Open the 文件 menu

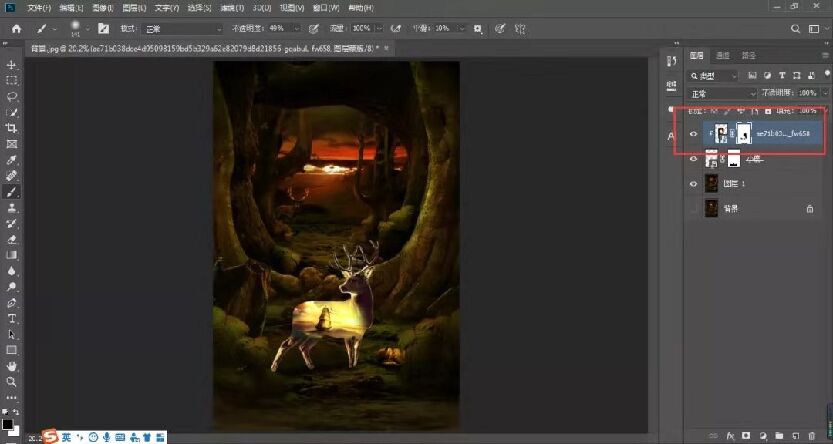pyautogui.click(x=39, y=8)
